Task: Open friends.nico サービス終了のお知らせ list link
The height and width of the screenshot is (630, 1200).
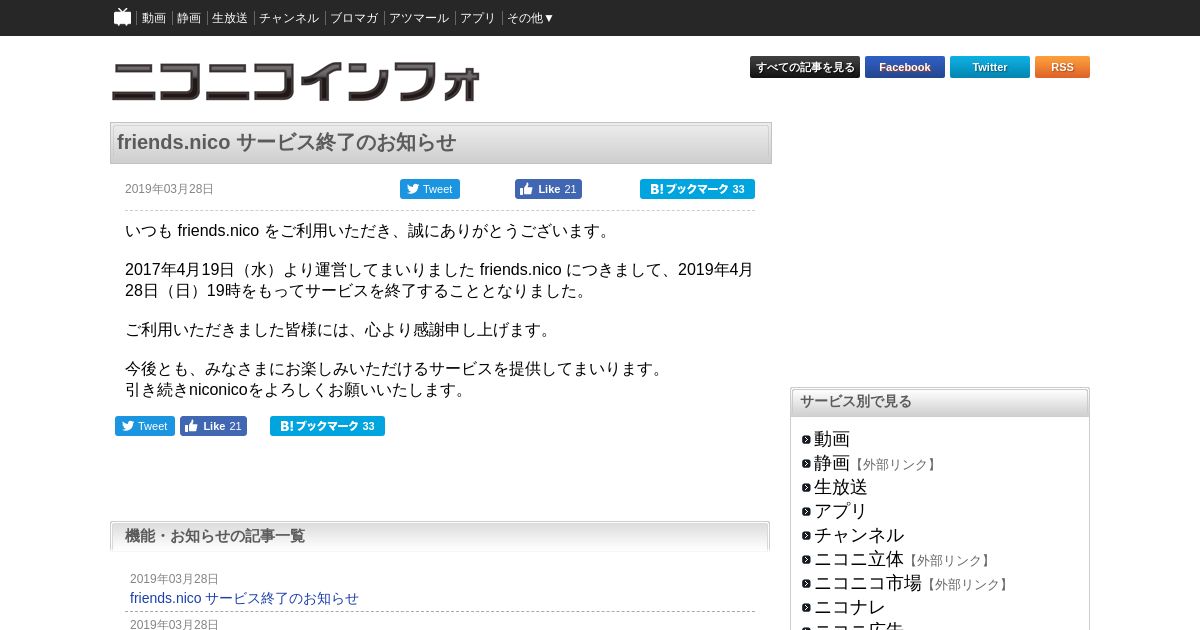Action: [x=244, y=598]
